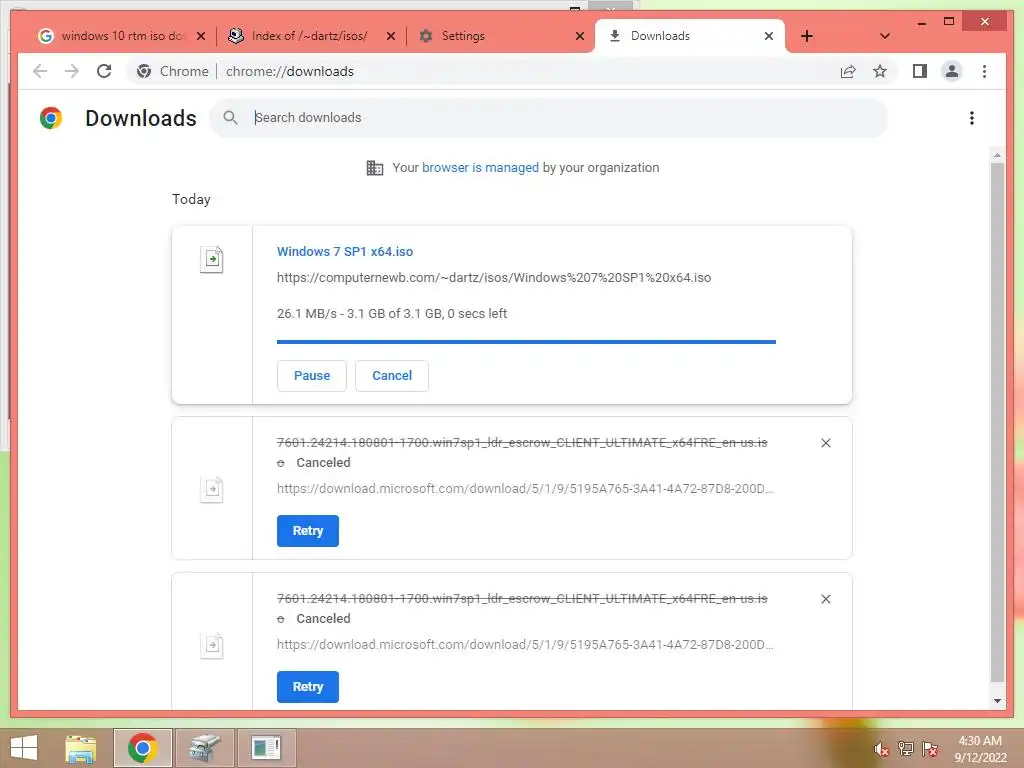Click the scrollbar up arrow

point(997,155)
